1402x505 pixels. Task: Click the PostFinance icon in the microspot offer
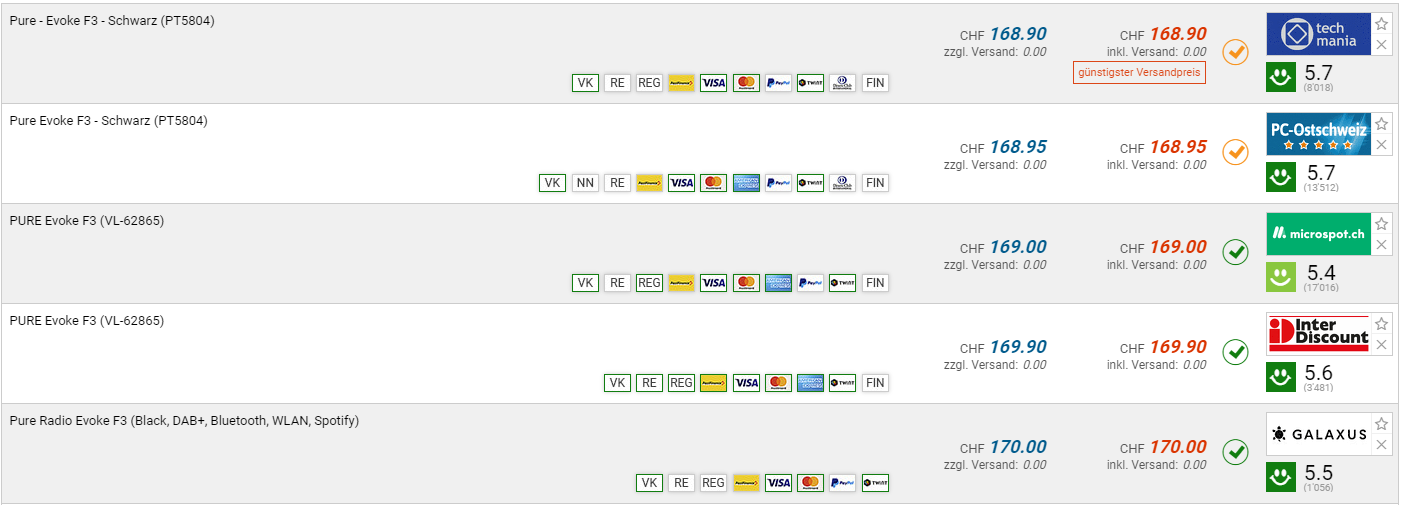pos(682,283)
